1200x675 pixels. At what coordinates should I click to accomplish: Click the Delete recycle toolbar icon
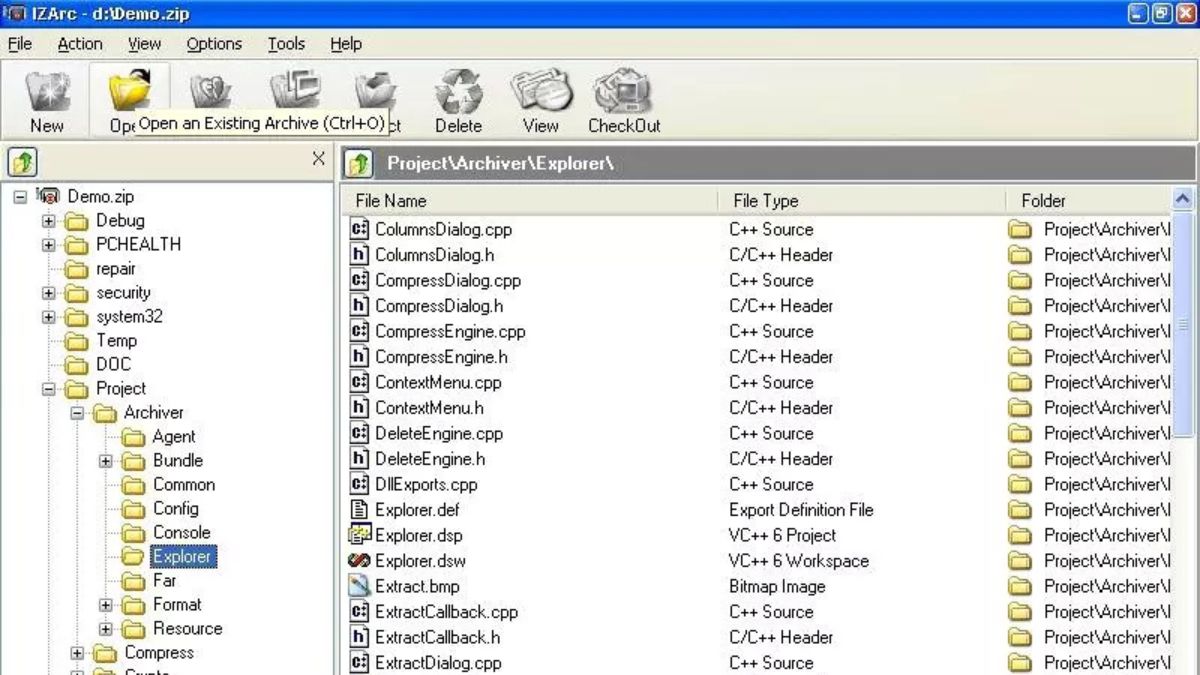pos(458,92)
